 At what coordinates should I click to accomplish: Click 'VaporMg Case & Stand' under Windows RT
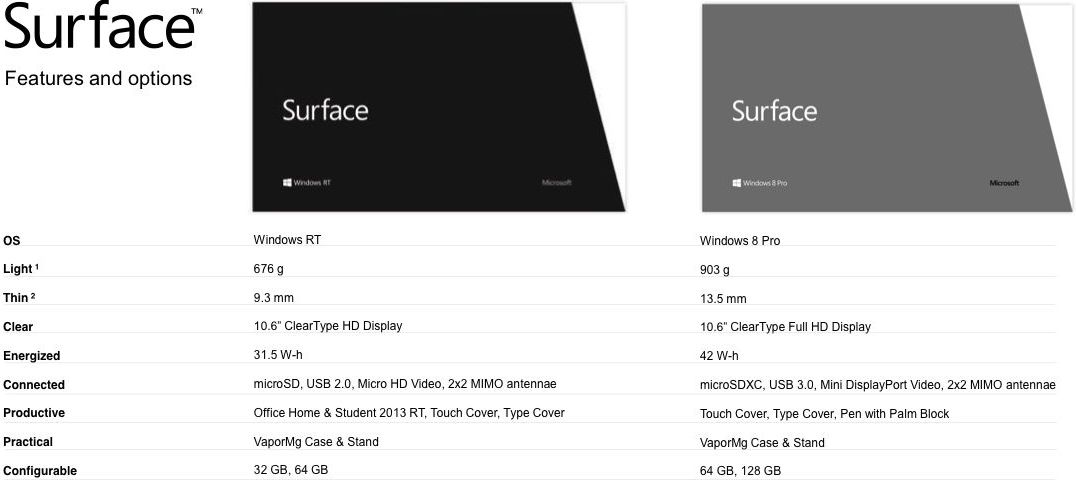pos(316,442)
